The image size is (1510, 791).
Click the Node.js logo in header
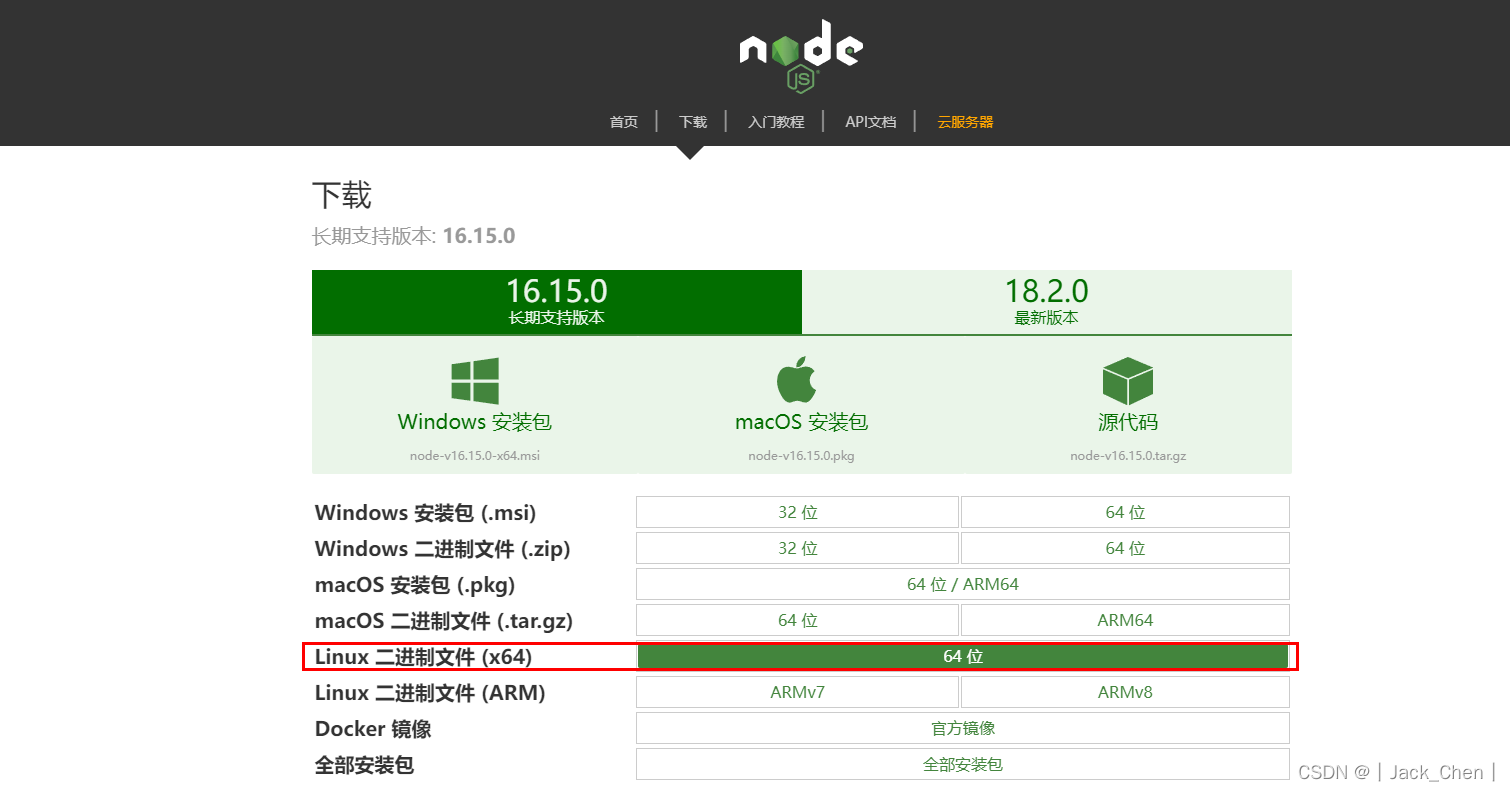click(801, 56)
